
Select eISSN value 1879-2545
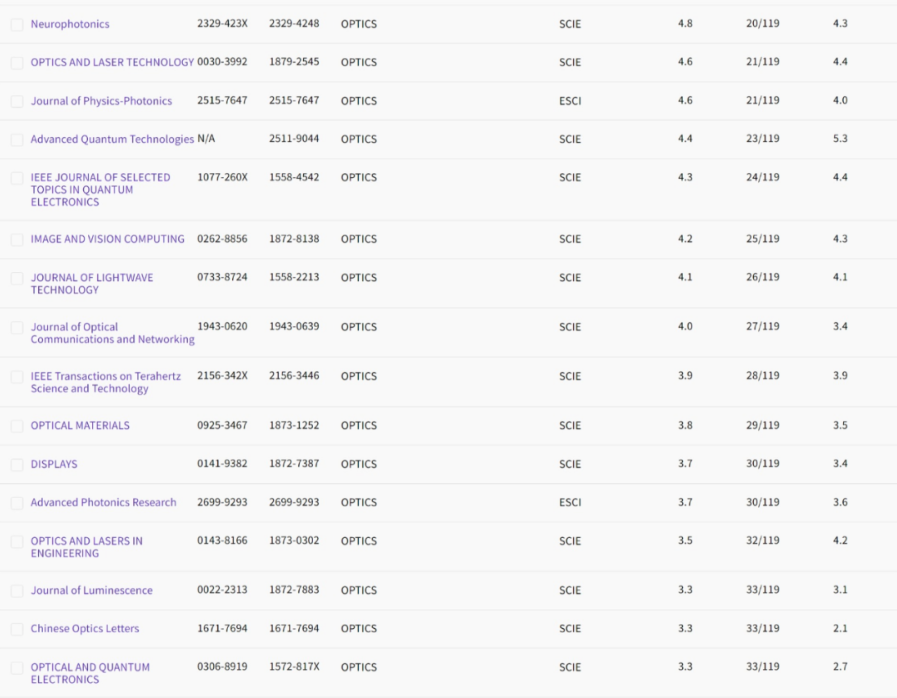294,62
